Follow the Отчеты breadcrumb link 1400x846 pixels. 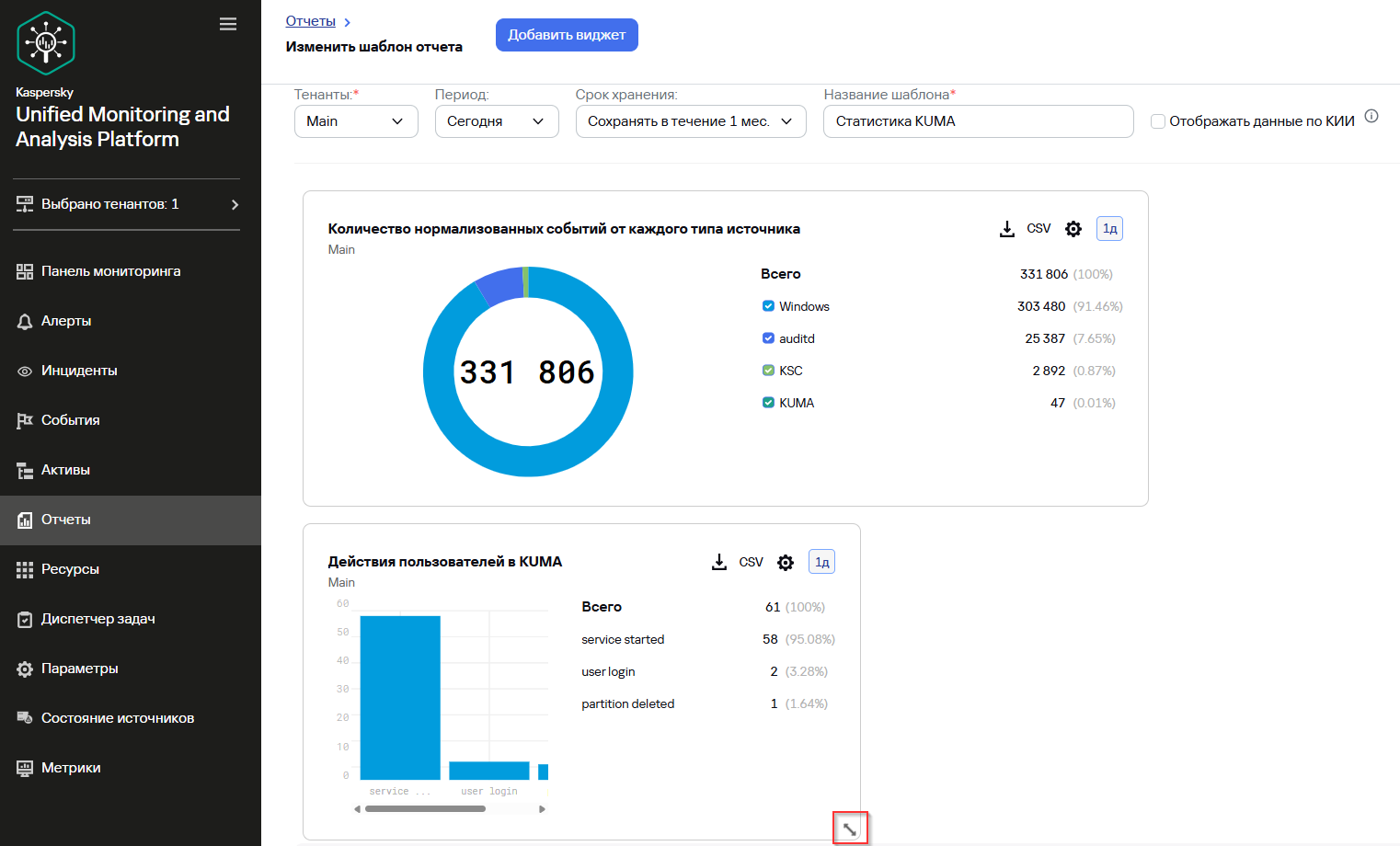point(311,21)
